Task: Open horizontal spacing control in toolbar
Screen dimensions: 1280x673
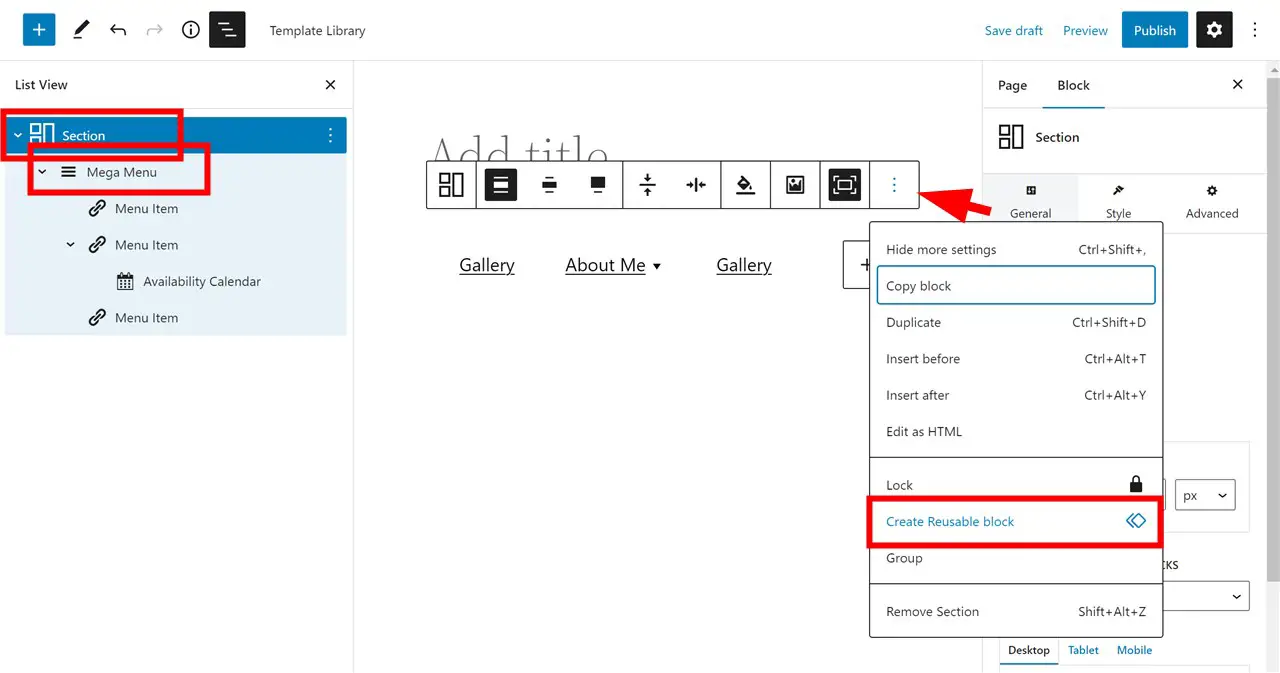Action: 696,184
